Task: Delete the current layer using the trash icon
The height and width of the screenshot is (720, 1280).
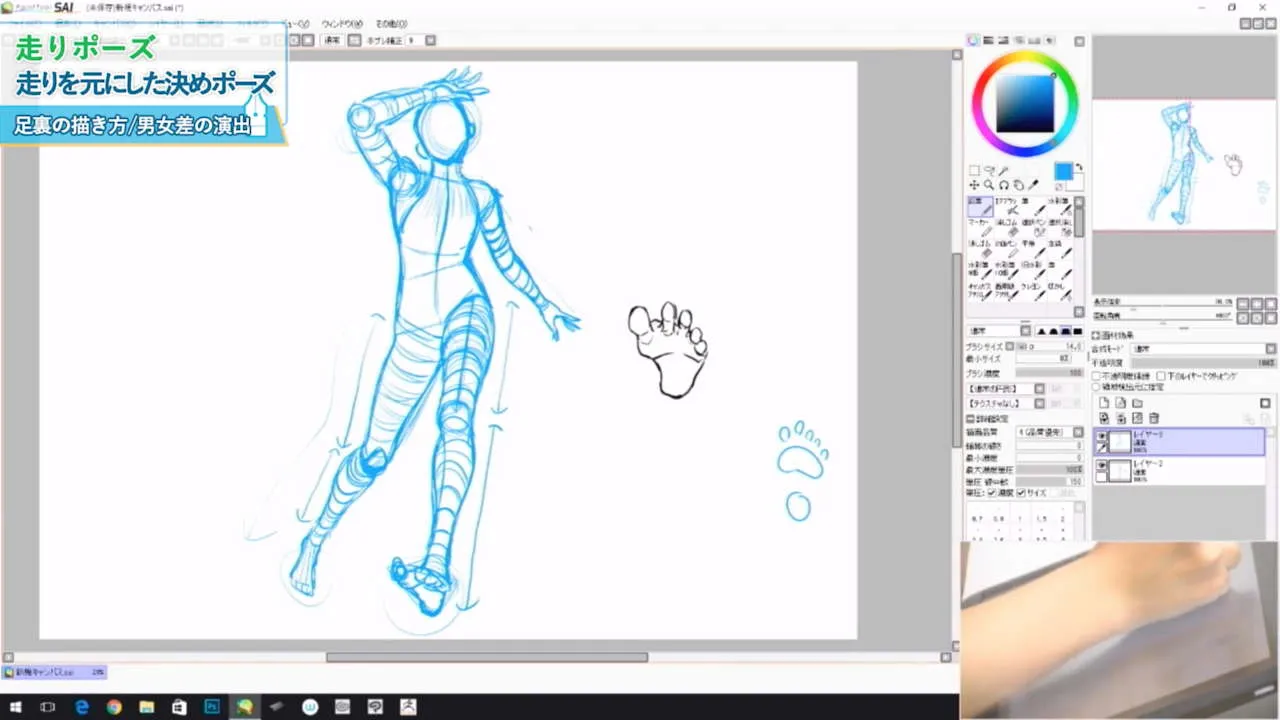Action: point(1154,418)
